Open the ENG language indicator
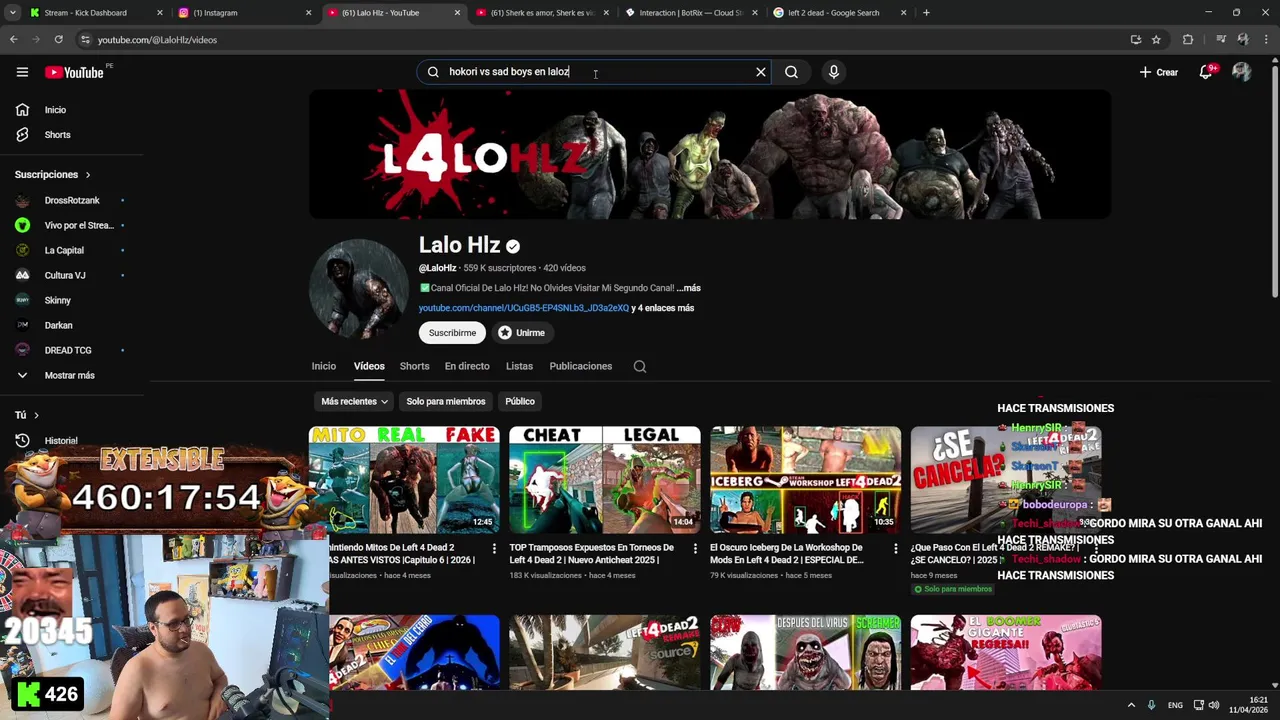This screenshot has width=1280, height=720. click(1175, 705)
